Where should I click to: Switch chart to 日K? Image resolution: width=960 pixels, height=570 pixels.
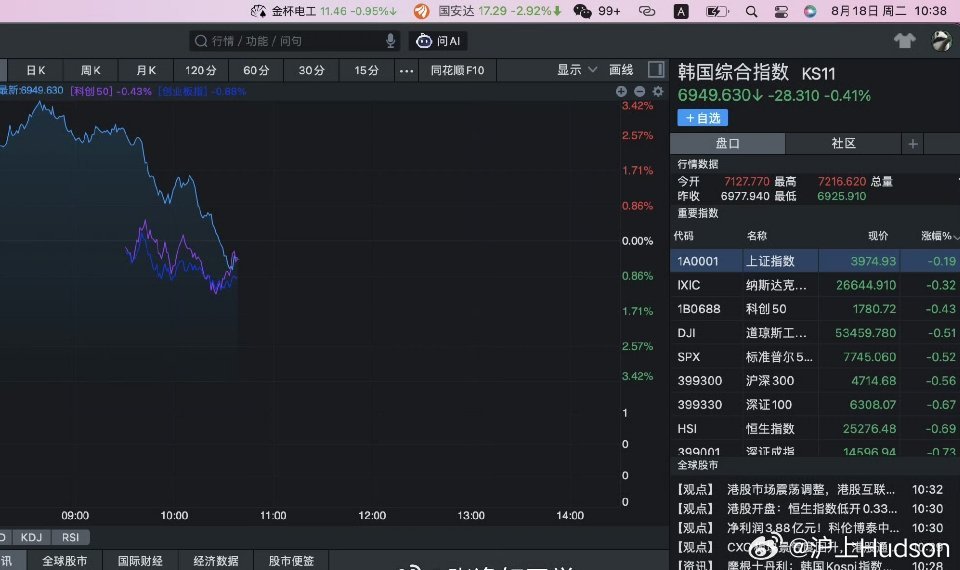pos(36,70)
